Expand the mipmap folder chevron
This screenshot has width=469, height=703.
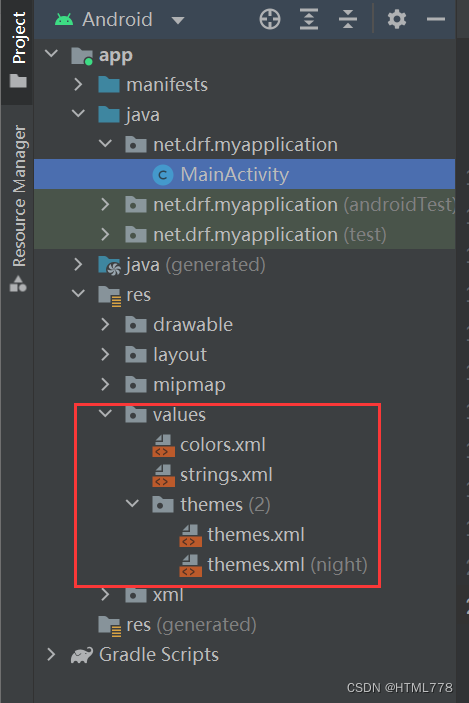105,385
